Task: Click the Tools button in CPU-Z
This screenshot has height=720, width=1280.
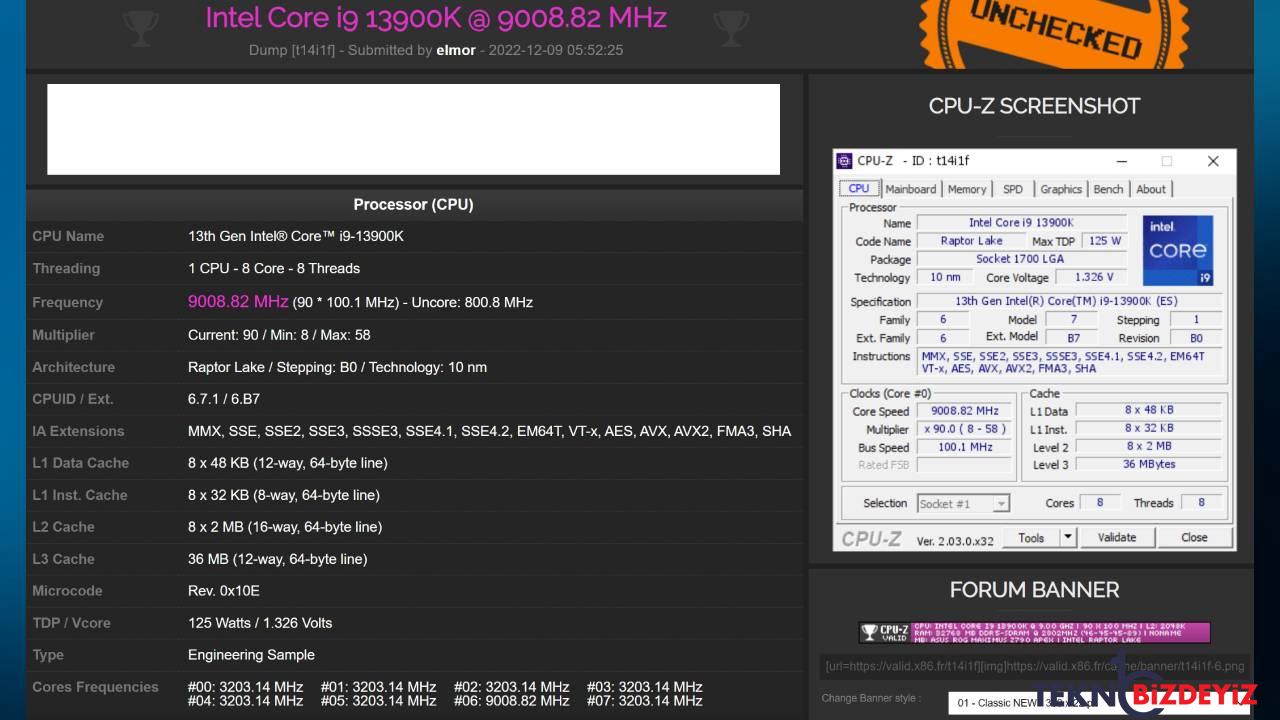Action: 1031,537
